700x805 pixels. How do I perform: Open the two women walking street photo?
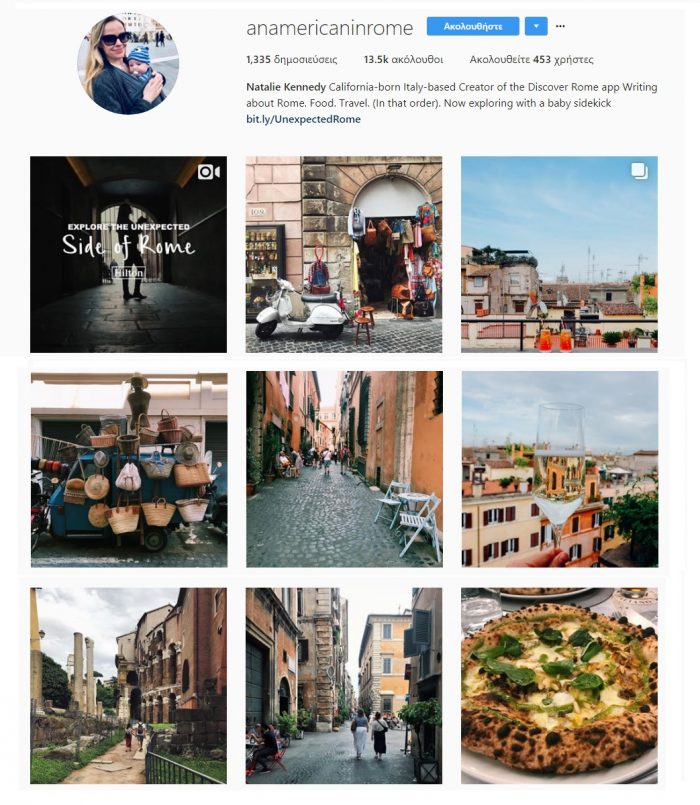[x=344, y=685]
